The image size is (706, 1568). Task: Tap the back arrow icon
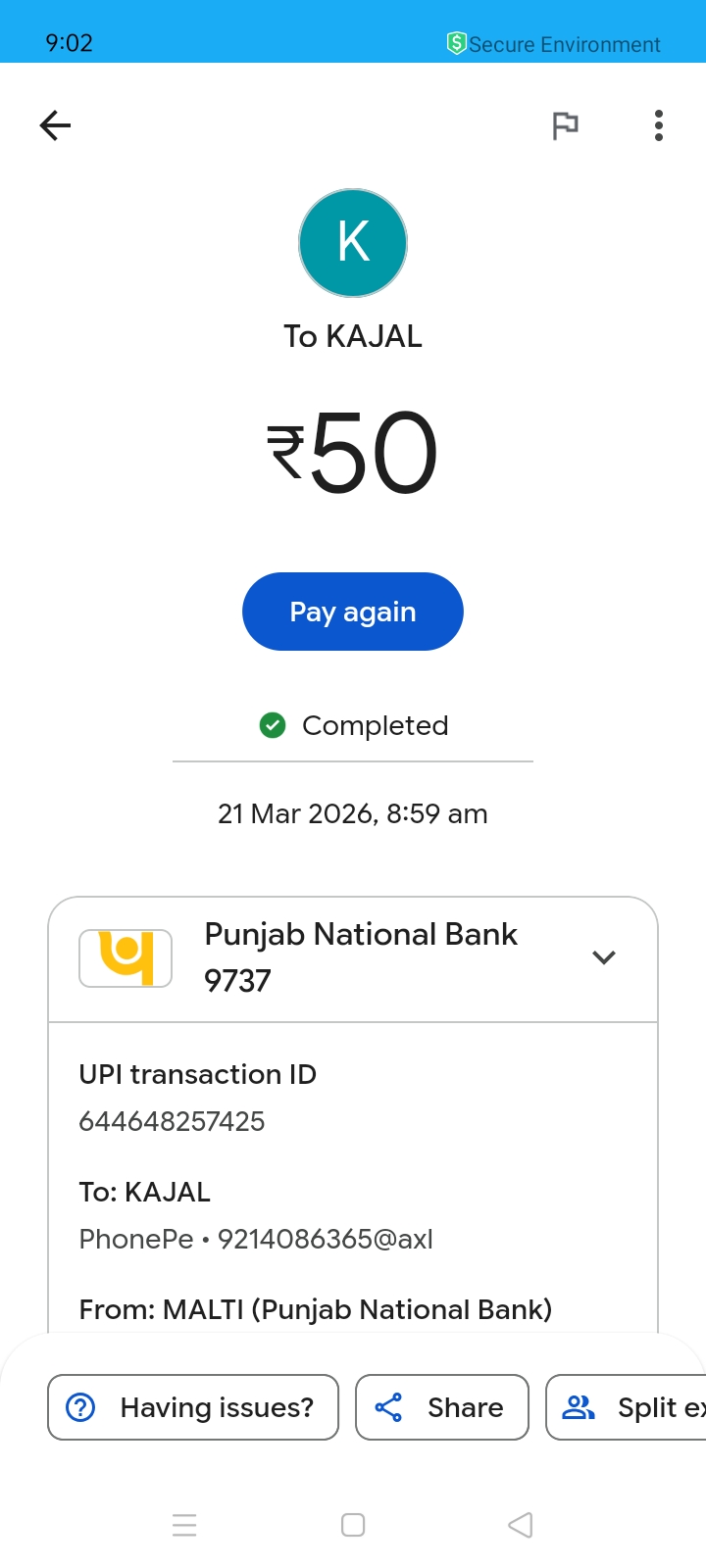pos(55,125)
